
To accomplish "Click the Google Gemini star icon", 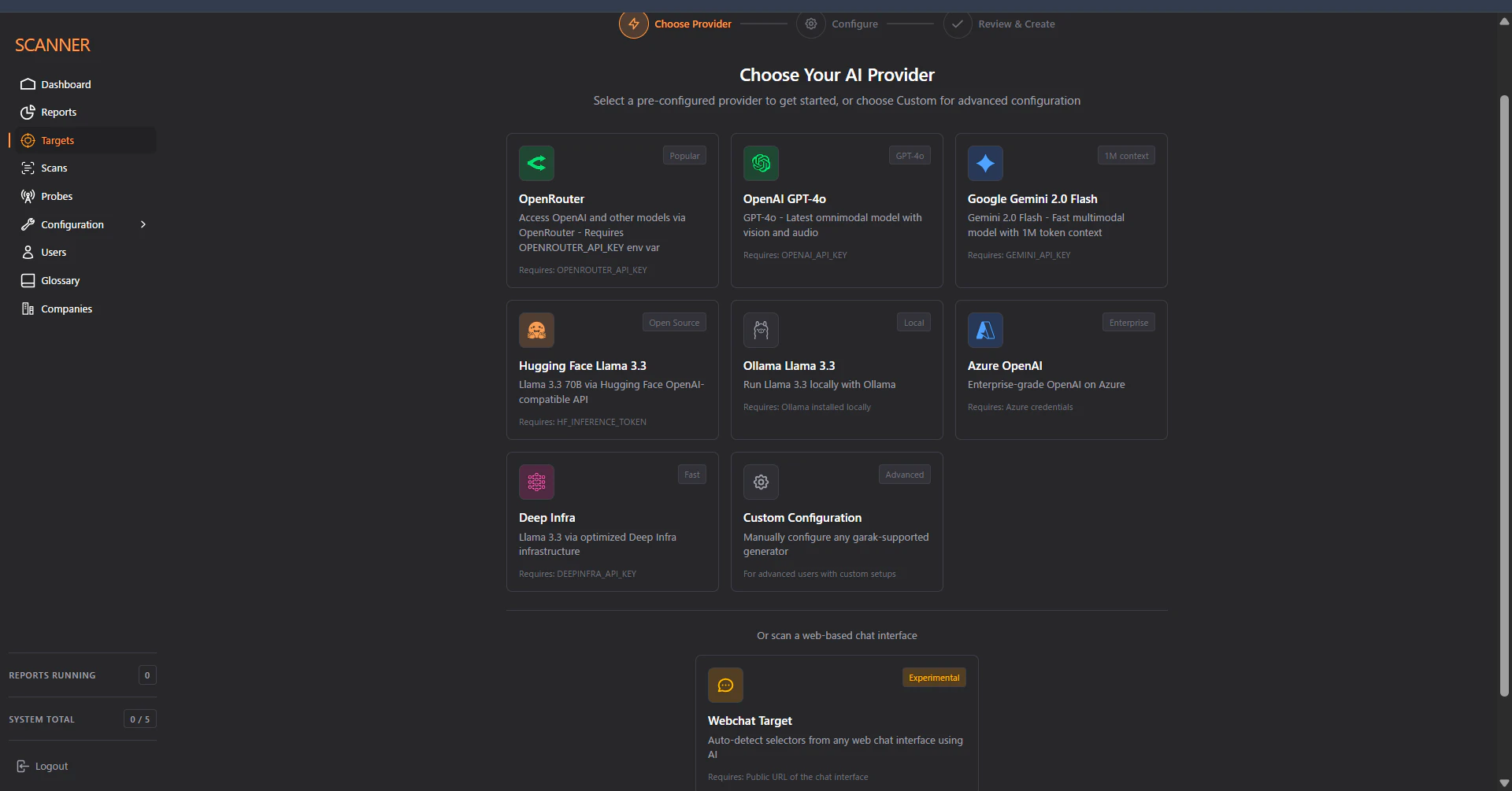I will pyautogui.click(x=985, y=164).
